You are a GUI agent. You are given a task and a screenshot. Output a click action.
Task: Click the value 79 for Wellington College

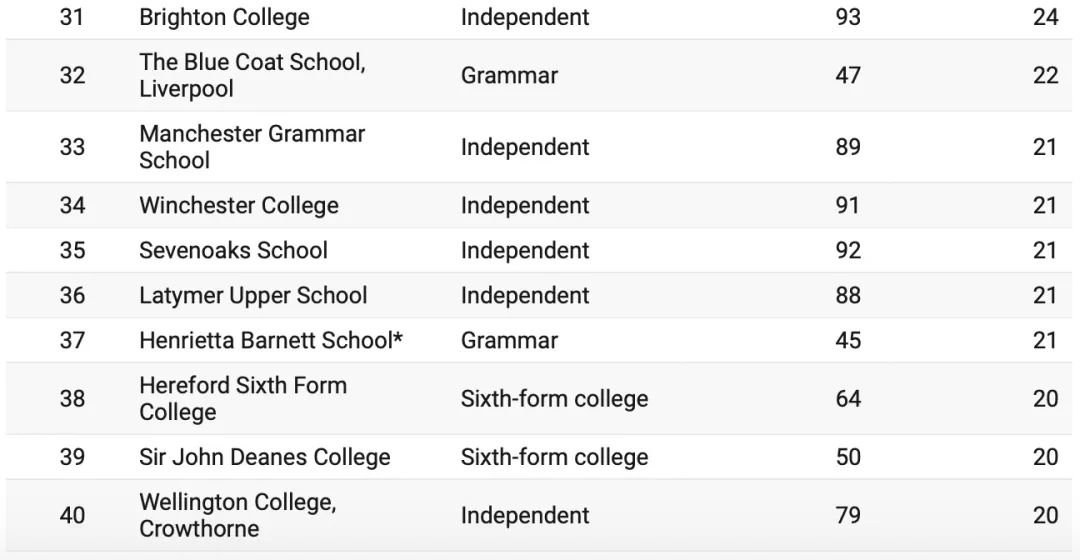pos(848,515)
